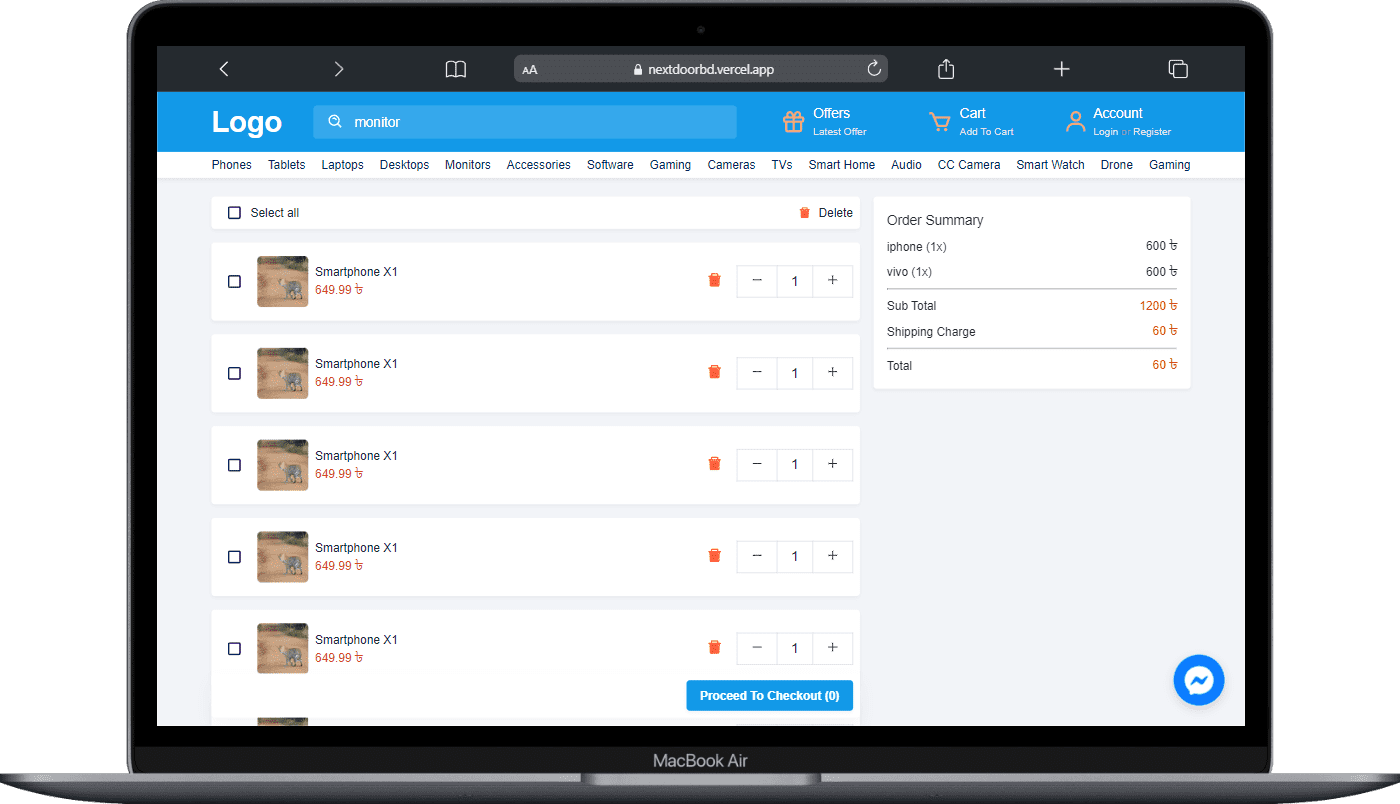Remove fourth cart item via trash icon

[x=714, y=556]
